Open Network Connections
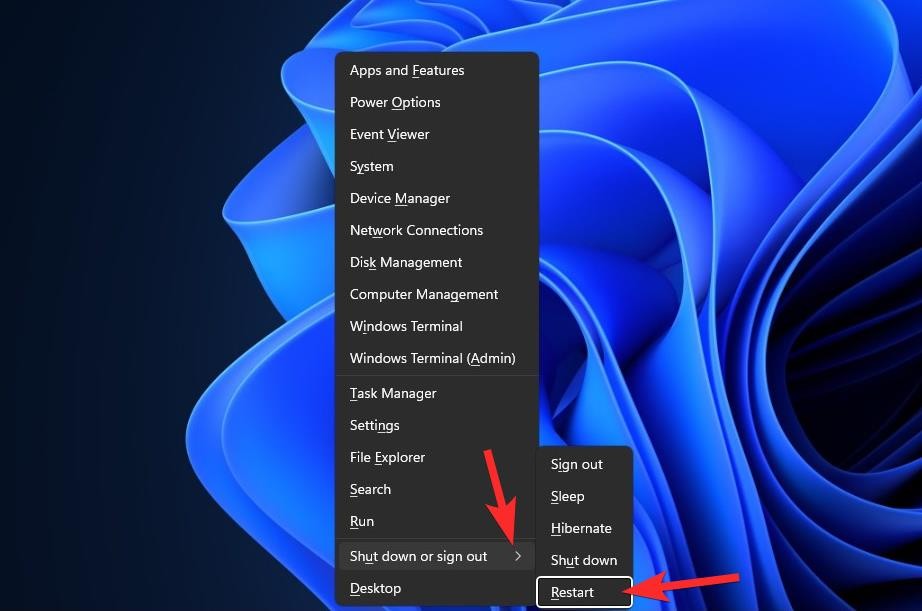922x611 pixels. [x=416, y=231]
